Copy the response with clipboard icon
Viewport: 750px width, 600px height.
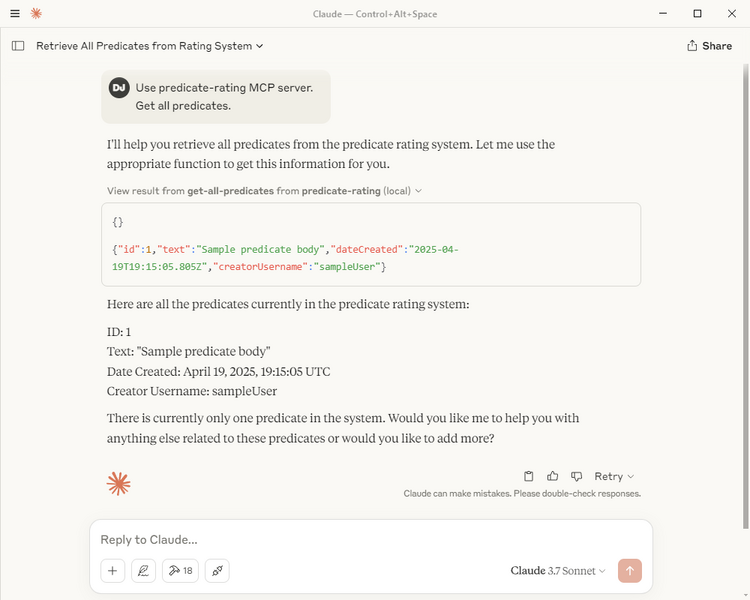tap(529, 476)
